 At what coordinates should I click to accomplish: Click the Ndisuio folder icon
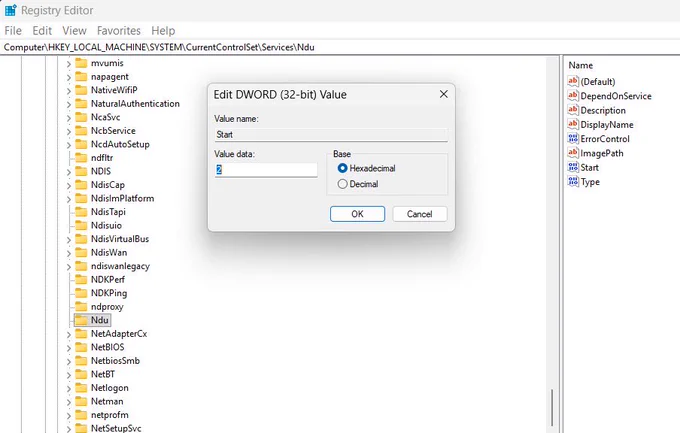(x=81, y=225)
